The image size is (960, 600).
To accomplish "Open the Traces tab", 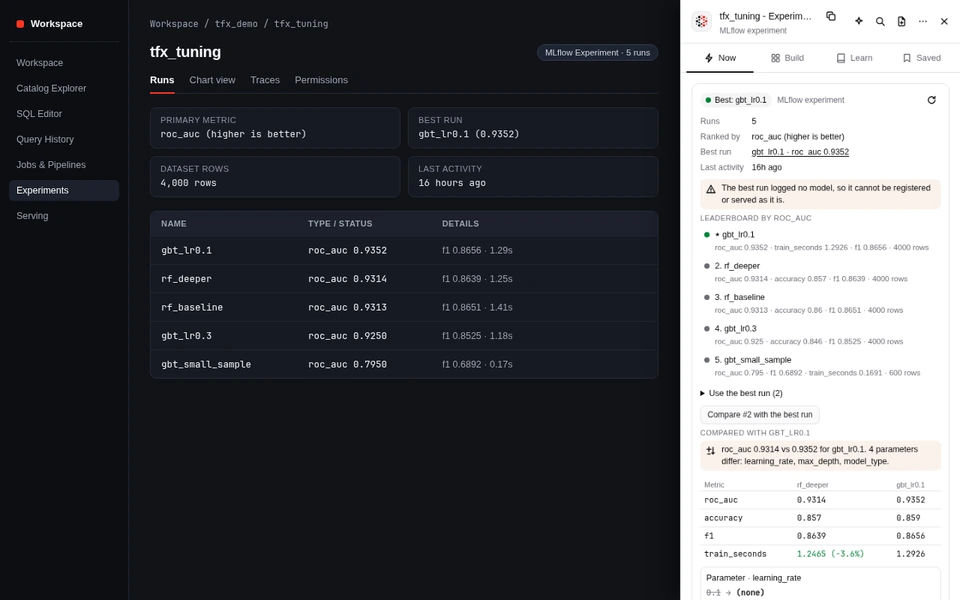I will [264, 80].
